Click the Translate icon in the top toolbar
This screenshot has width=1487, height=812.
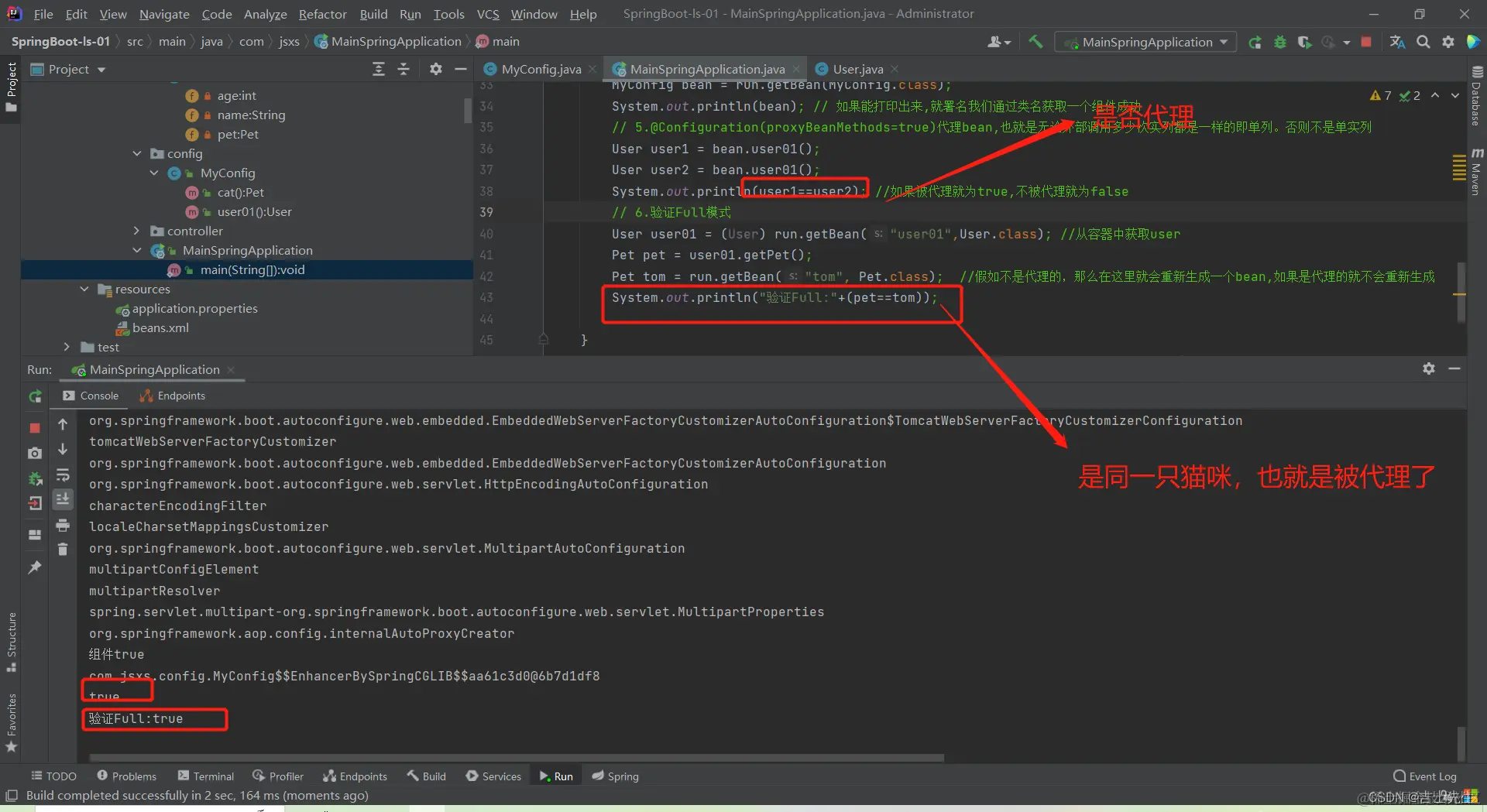tap(1397, 42)
